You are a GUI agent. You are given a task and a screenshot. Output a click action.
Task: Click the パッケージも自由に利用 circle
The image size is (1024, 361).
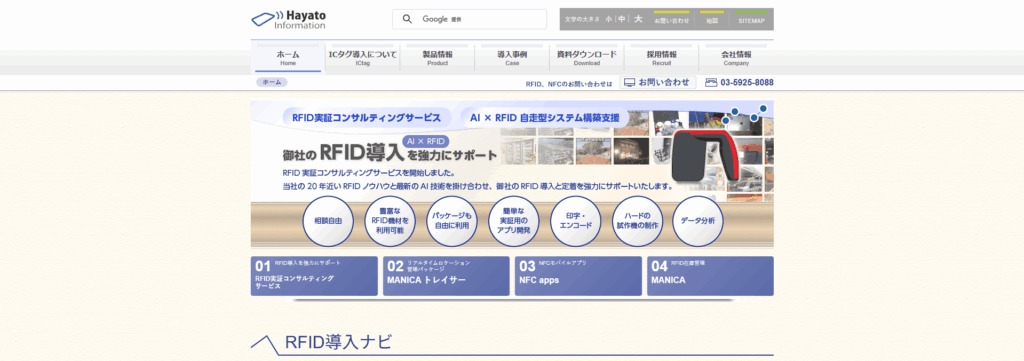tap(452, 221)
